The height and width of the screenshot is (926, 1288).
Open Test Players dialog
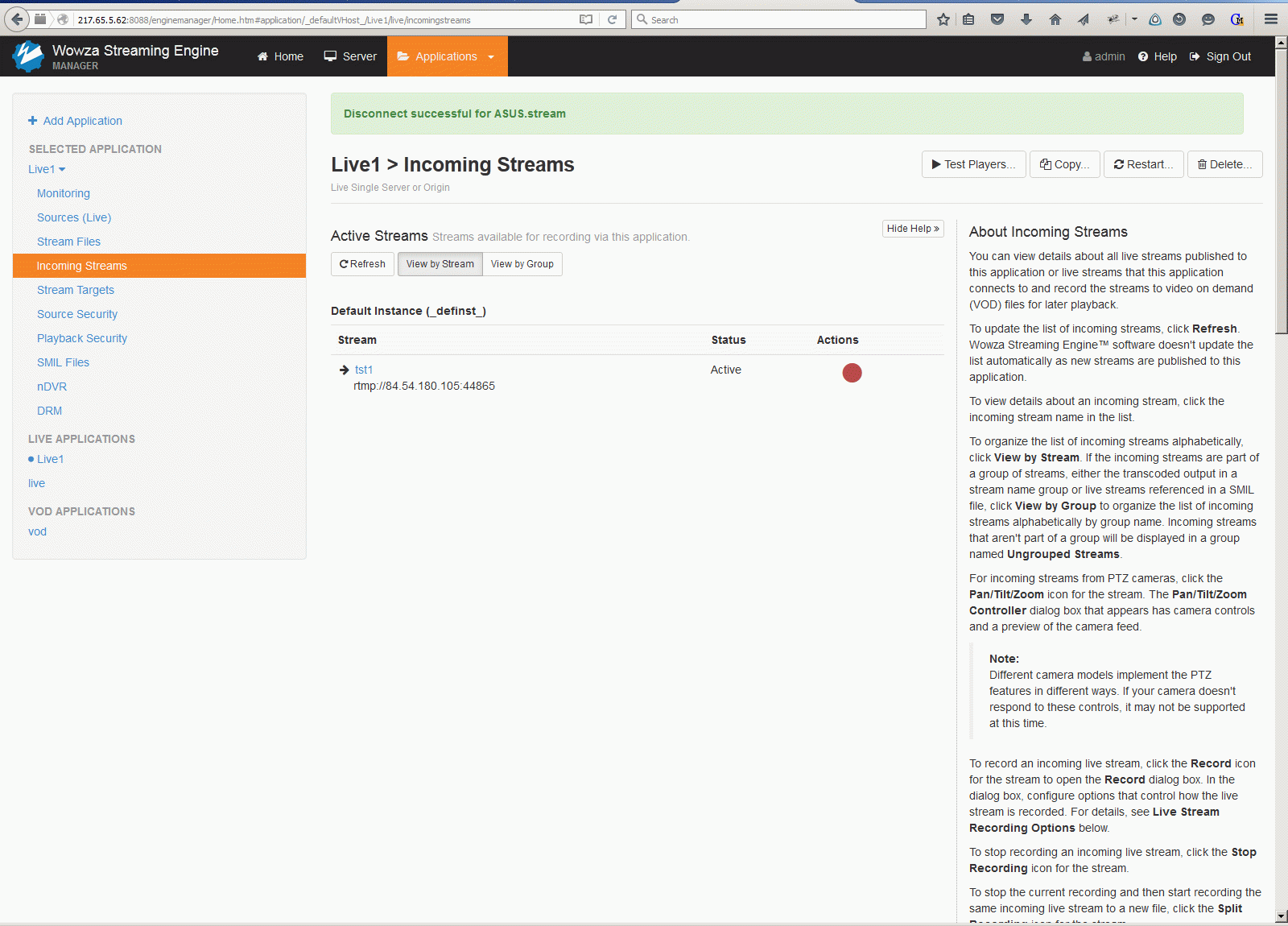click(974, 164)
